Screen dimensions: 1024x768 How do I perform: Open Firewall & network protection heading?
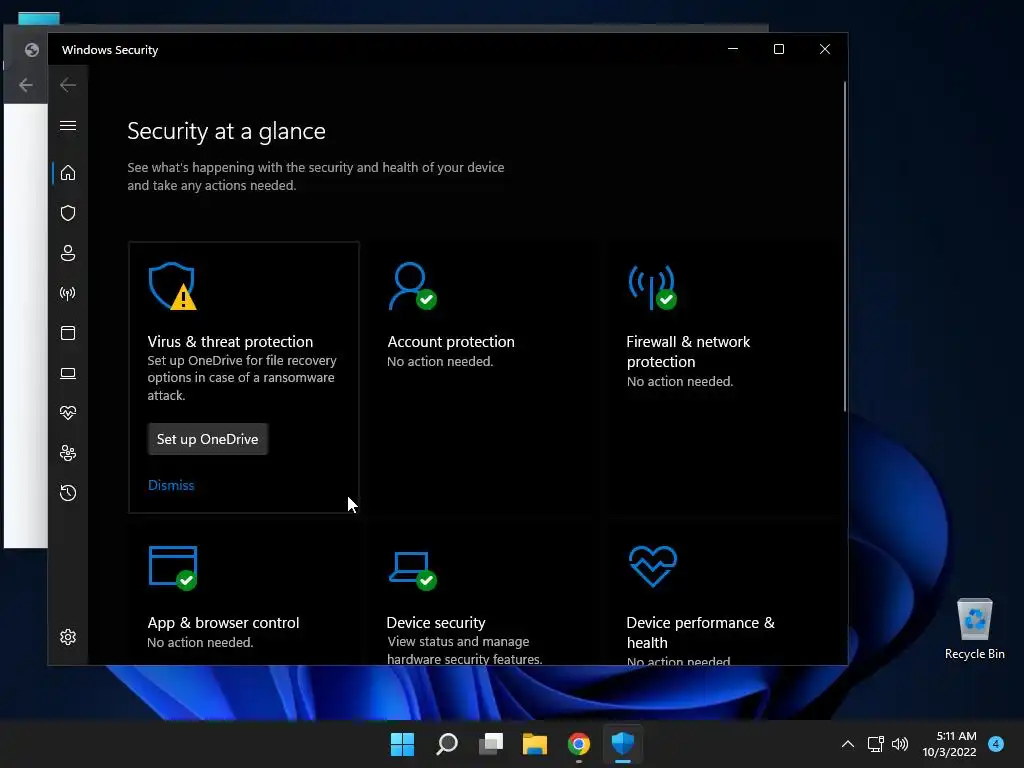coord(688,351)
